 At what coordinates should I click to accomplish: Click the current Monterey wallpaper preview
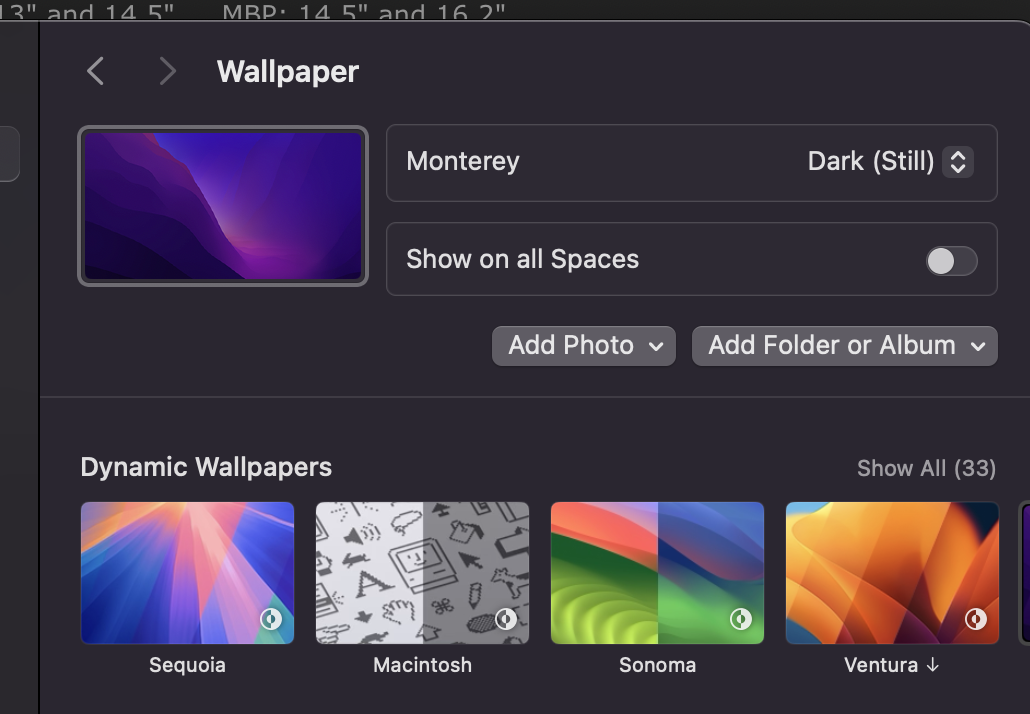223,206
